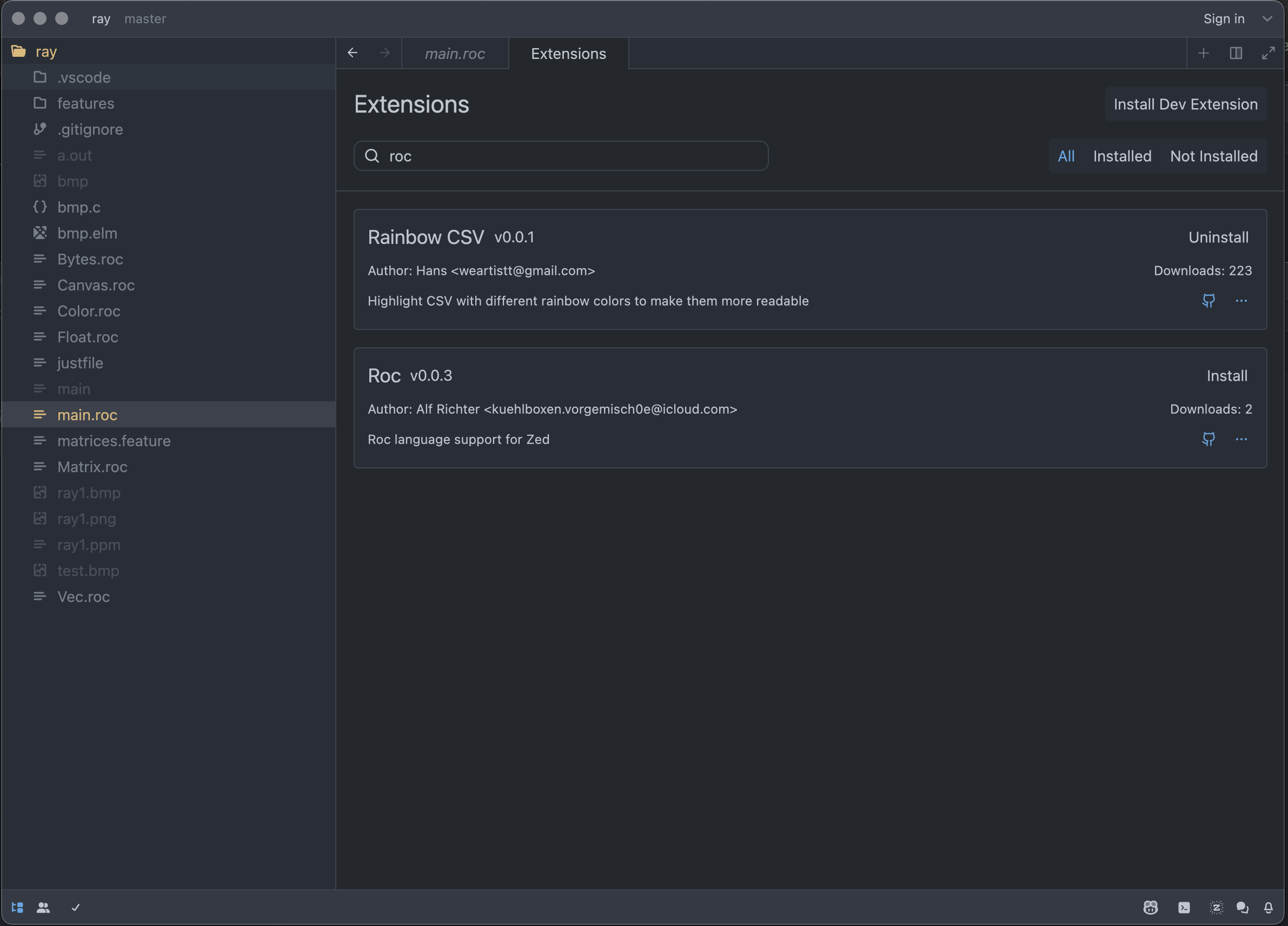Image resolution: width=1288 pixels, height=926 pixels.
Task: Open ray1.ppm file
Action: (x=168, y=544)
